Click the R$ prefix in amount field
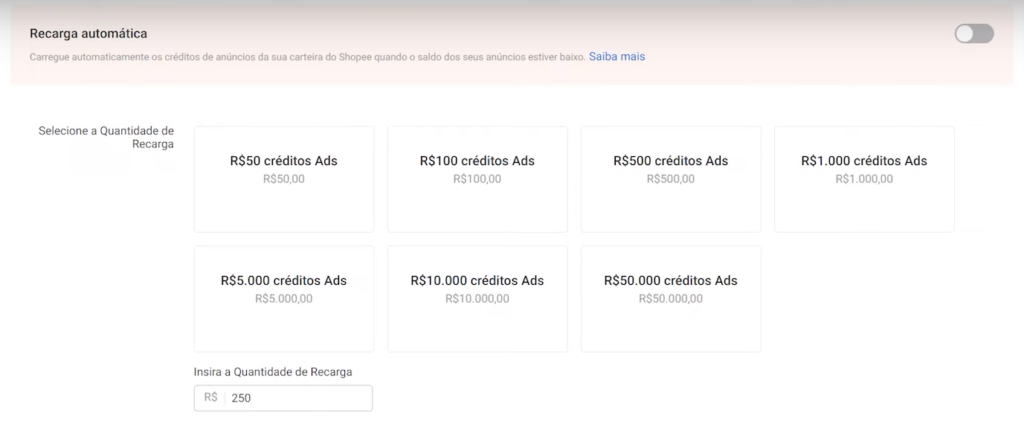 pos(210,398)
